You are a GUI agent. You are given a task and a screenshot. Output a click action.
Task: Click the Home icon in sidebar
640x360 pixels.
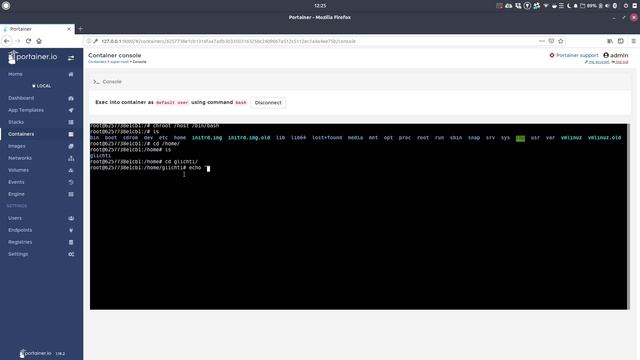coord(71,74)
